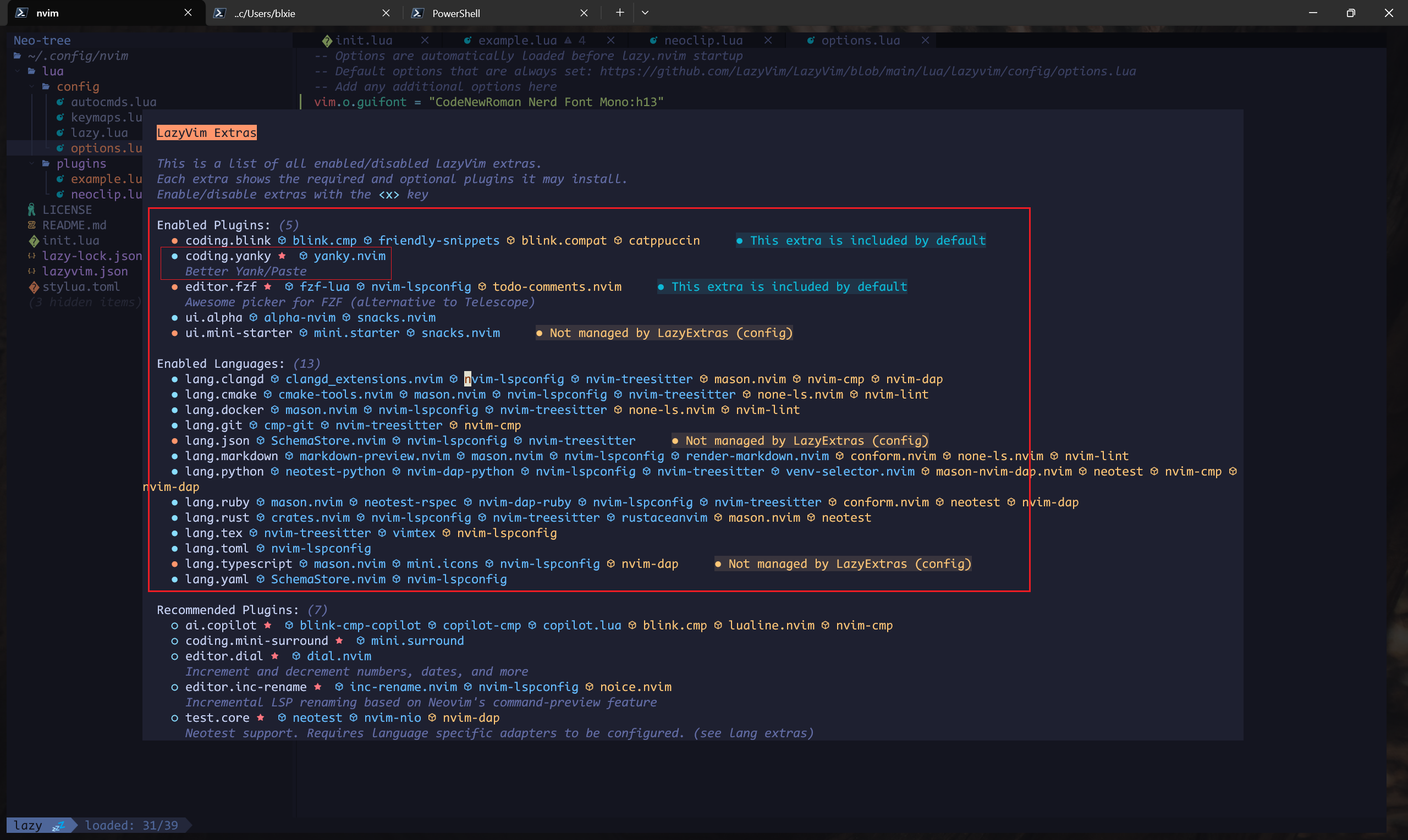Open lazyvim.json in Neo-tree
This screenshot has width=1408, height=840.
point(85,271)
